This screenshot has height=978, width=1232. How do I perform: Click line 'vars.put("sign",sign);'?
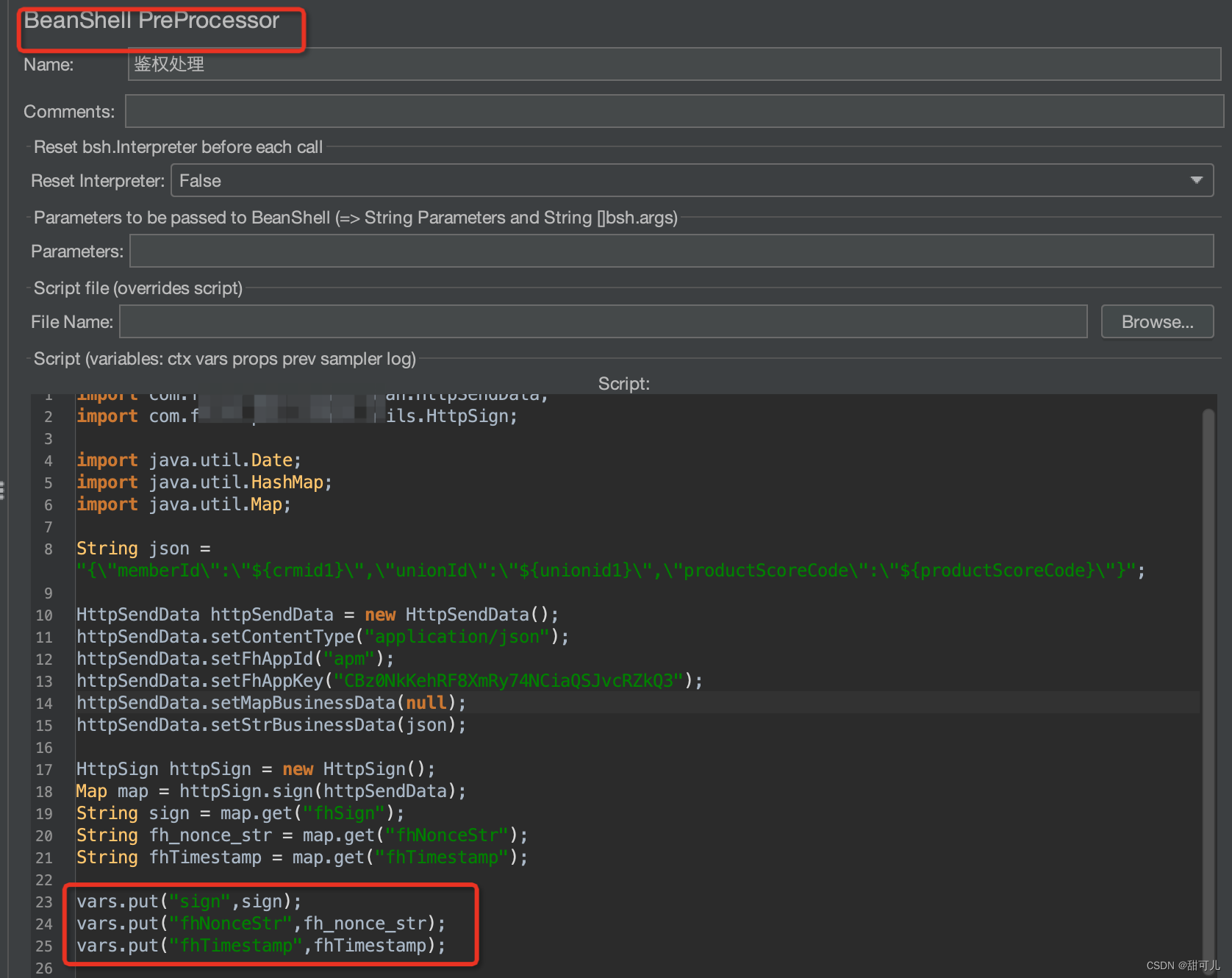click(189, 902)
